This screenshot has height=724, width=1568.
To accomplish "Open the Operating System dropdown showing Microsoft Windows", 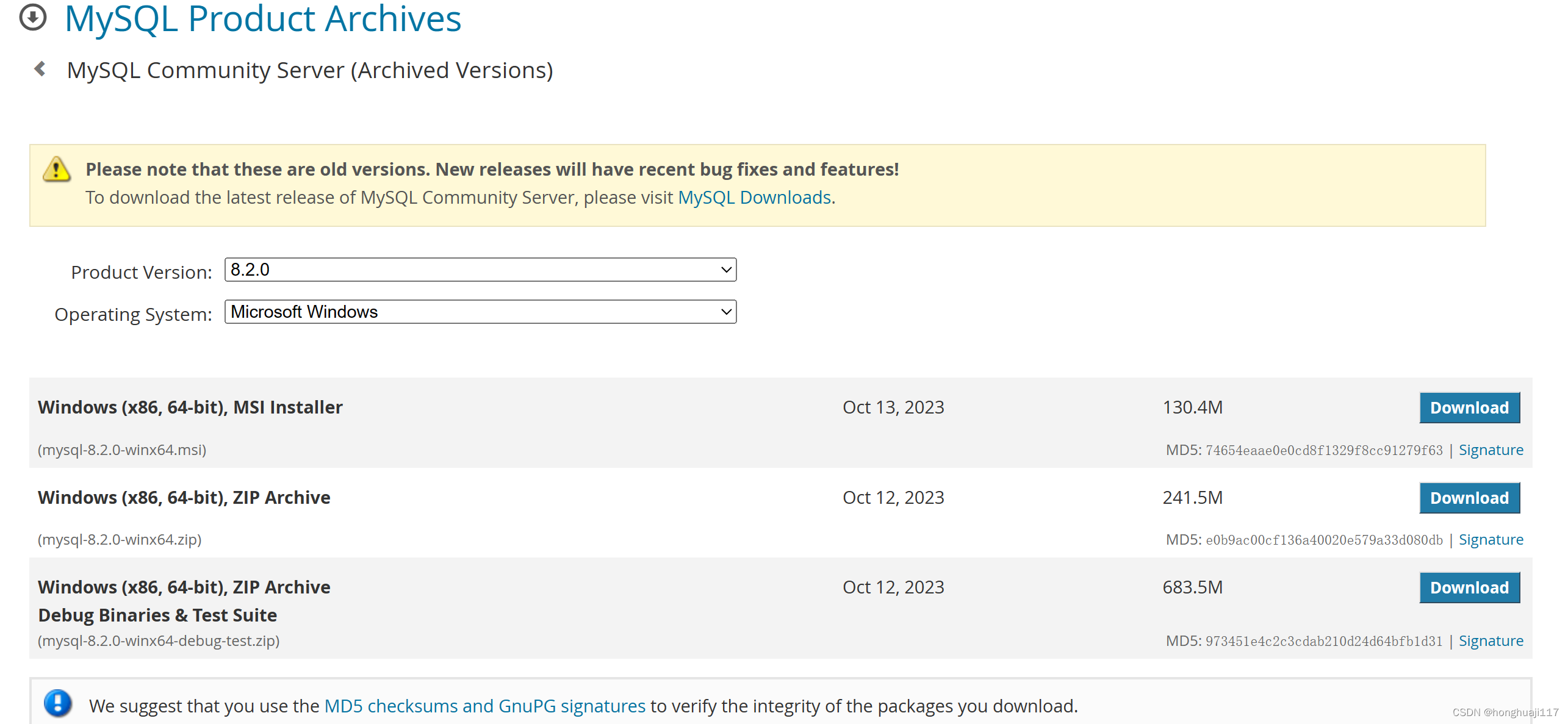I will (x=480, y=312).
